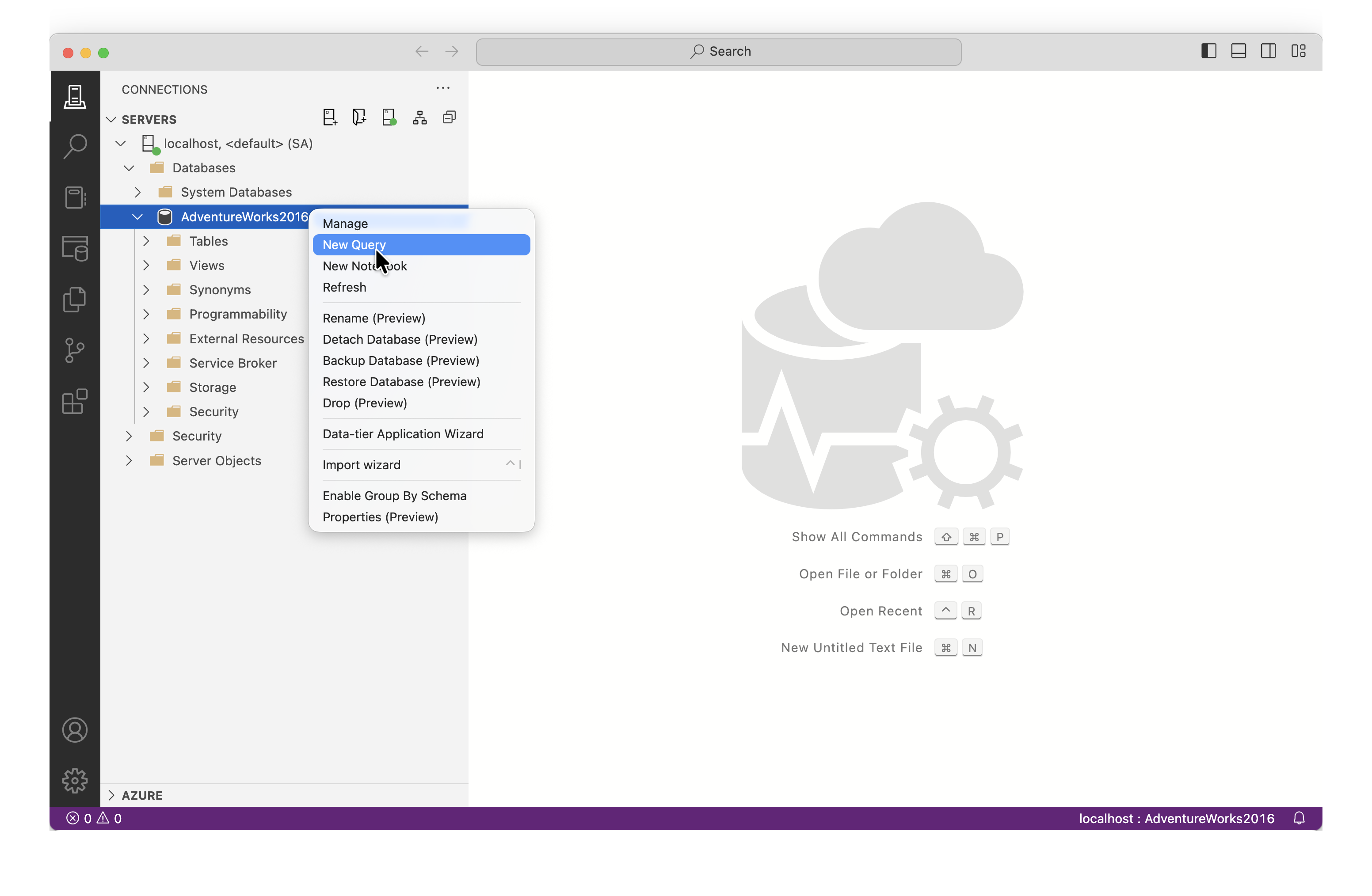Expand the Security folder directly below Storage
The image size is (1372, 896).
tap(146, 411)
